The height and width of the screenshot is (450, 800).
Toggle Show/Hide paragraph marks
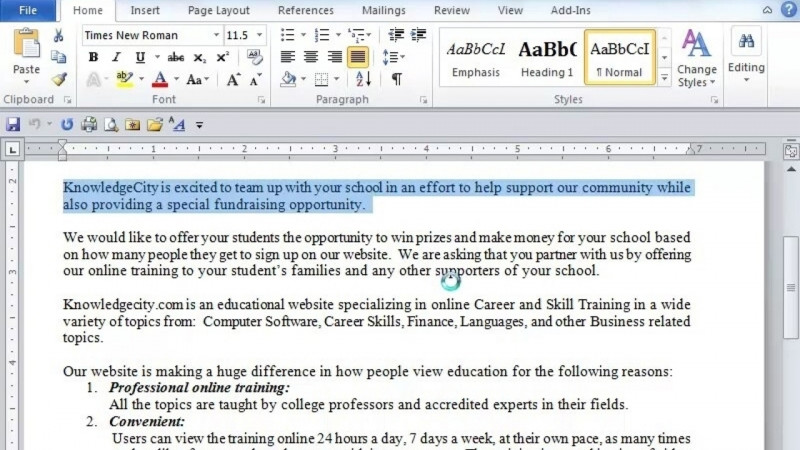[x=396, y=80]
